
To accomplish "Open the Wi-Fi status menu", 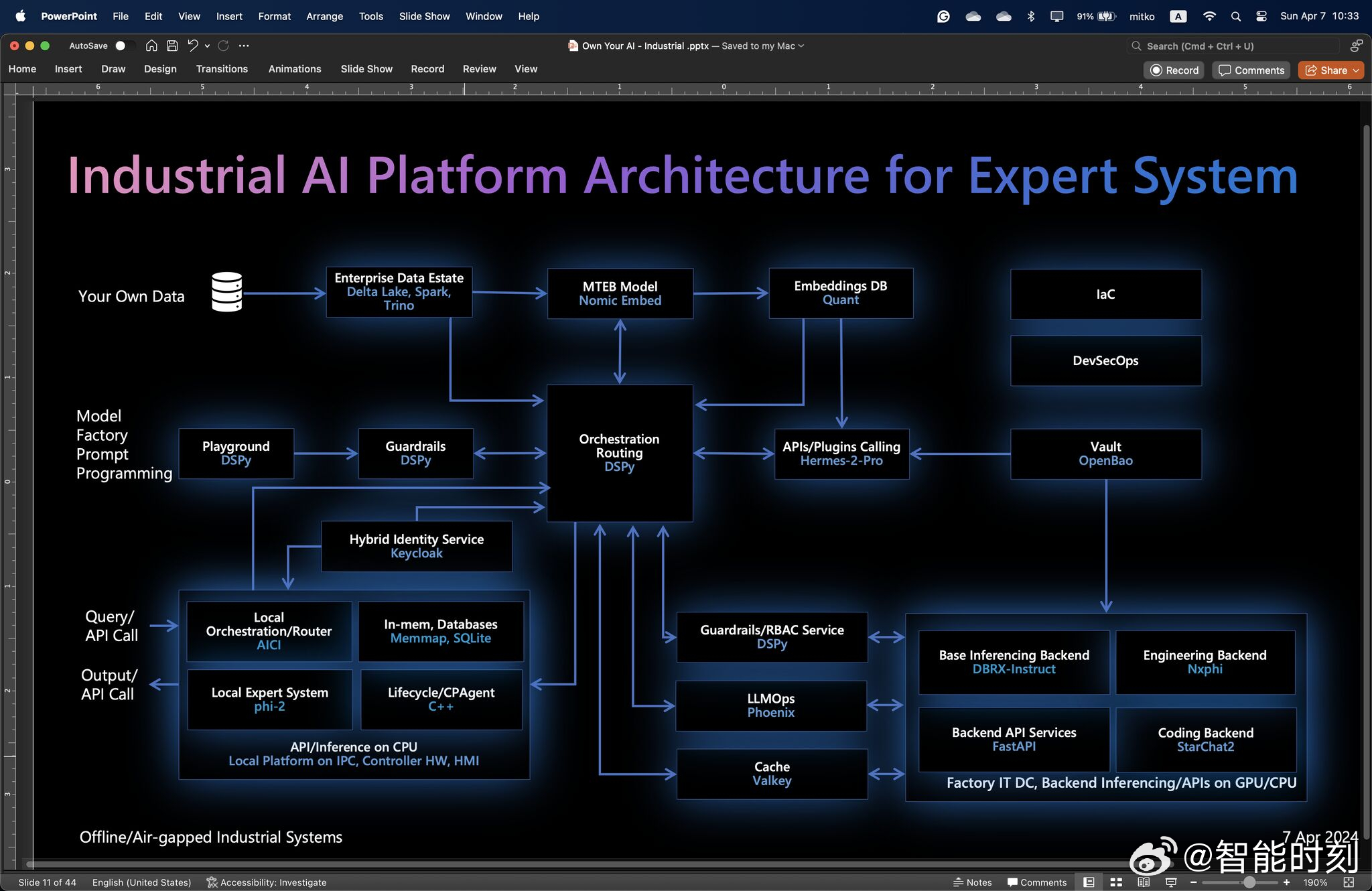I will click(1209, 16).
